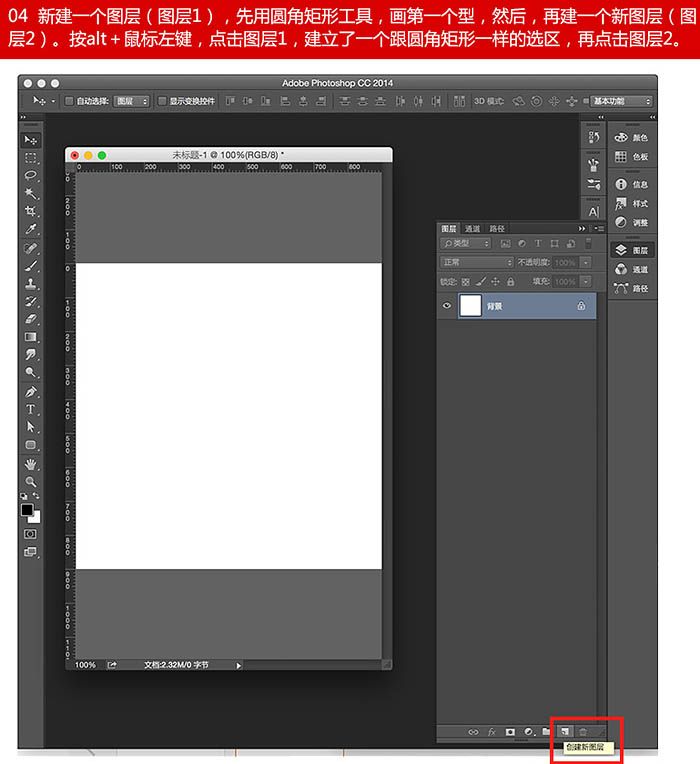Switch to the 通道 tab in layers panel
This screenshot has height=764, width=700.
tap(472, 229)
